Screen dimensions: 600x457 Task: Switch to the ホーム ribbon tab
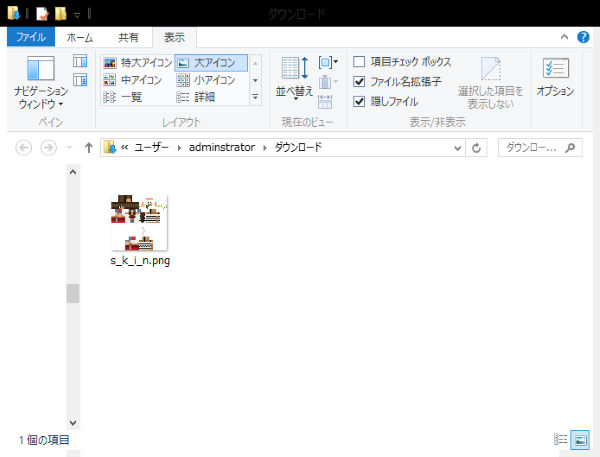[x=80, y=37]
